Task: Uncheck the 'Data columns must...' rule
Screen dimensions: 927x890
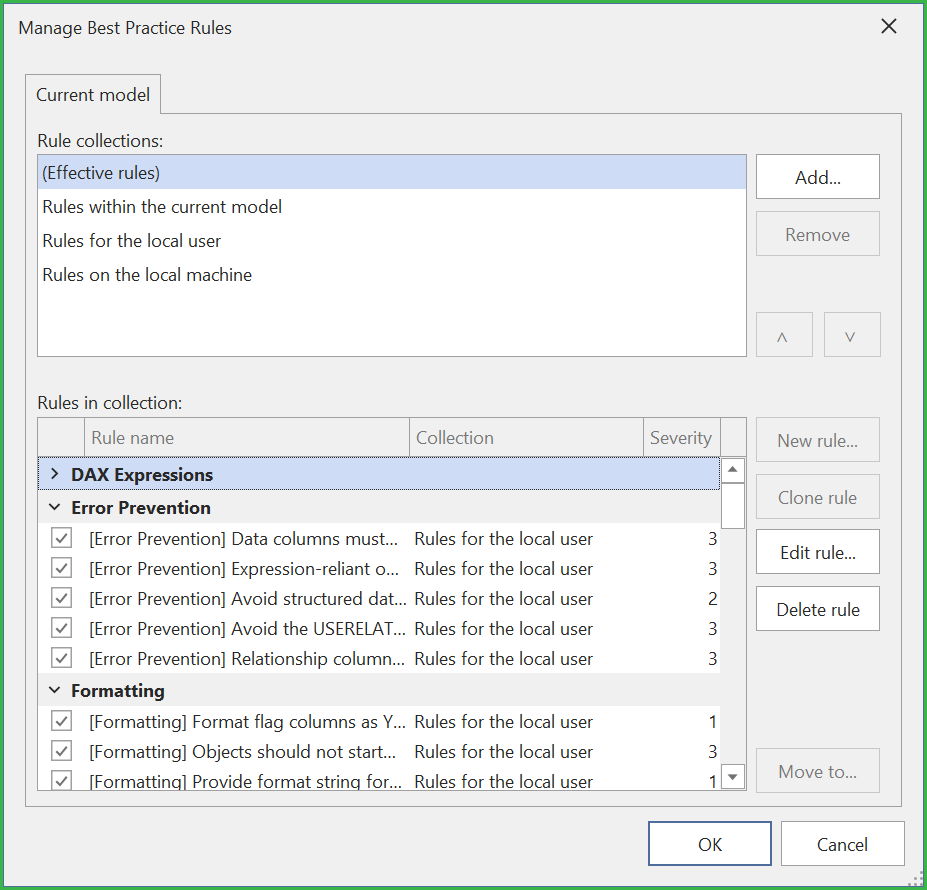Action: pos(61,538)
